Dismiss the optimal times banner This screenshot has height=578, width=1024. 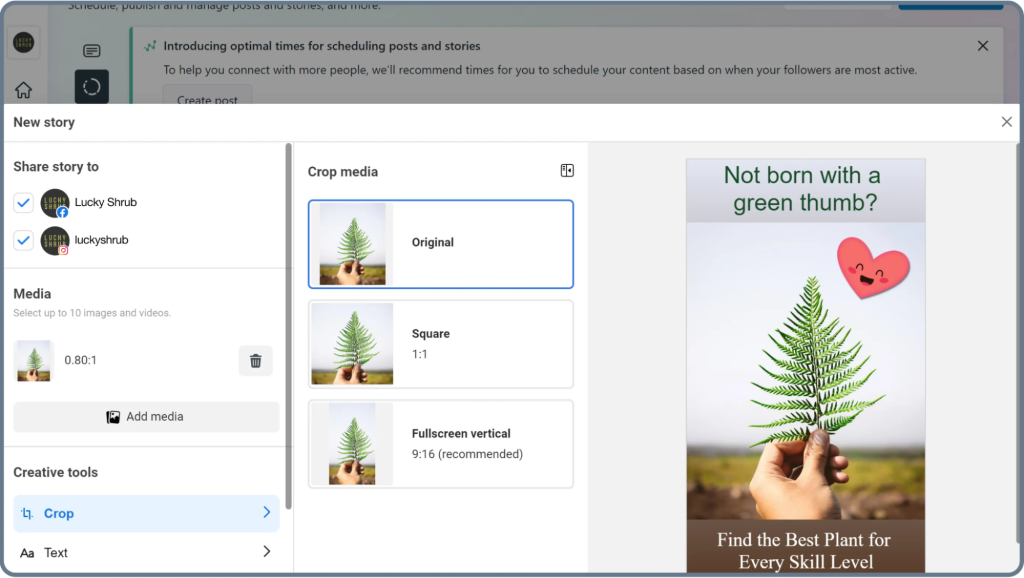tap(982, 46)
